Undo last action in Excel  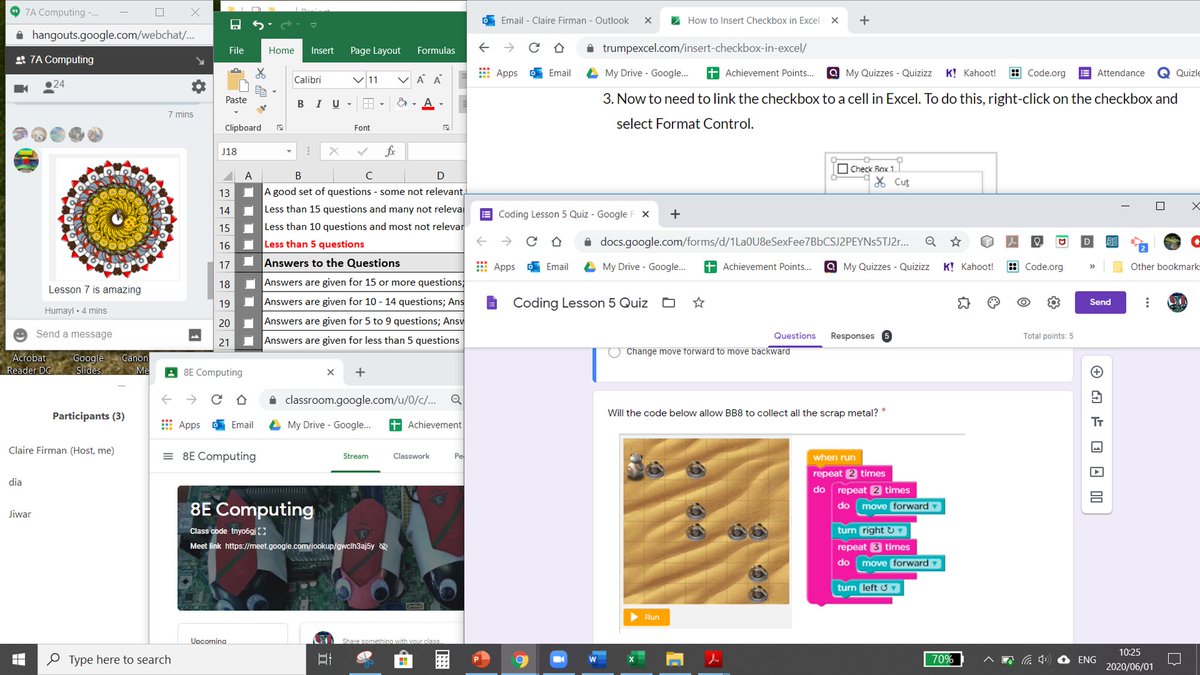click(x=259, y=24)
